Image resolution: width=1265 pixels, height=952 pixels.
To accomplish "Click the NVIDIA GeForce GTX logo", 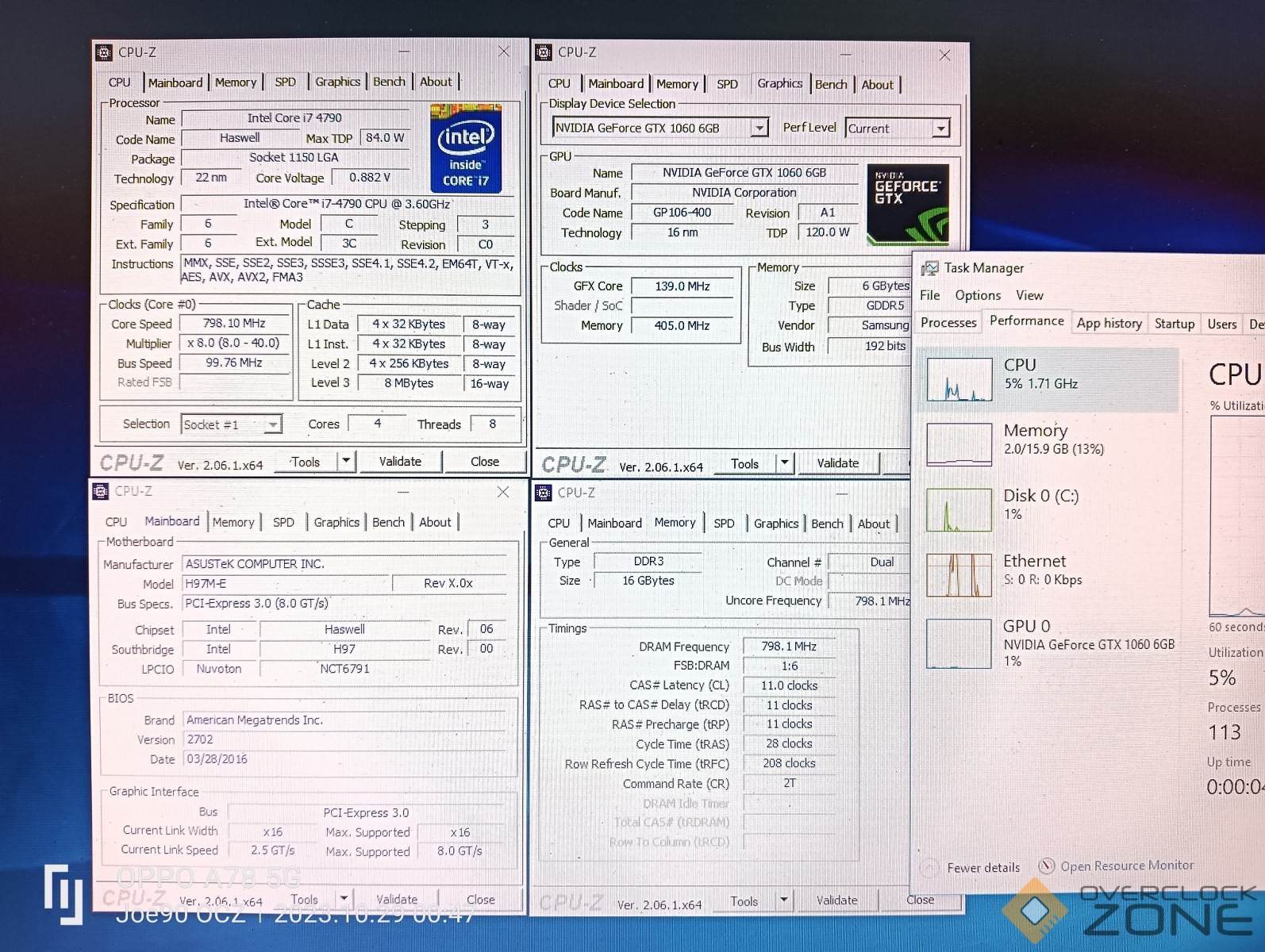I will [907, 203].
